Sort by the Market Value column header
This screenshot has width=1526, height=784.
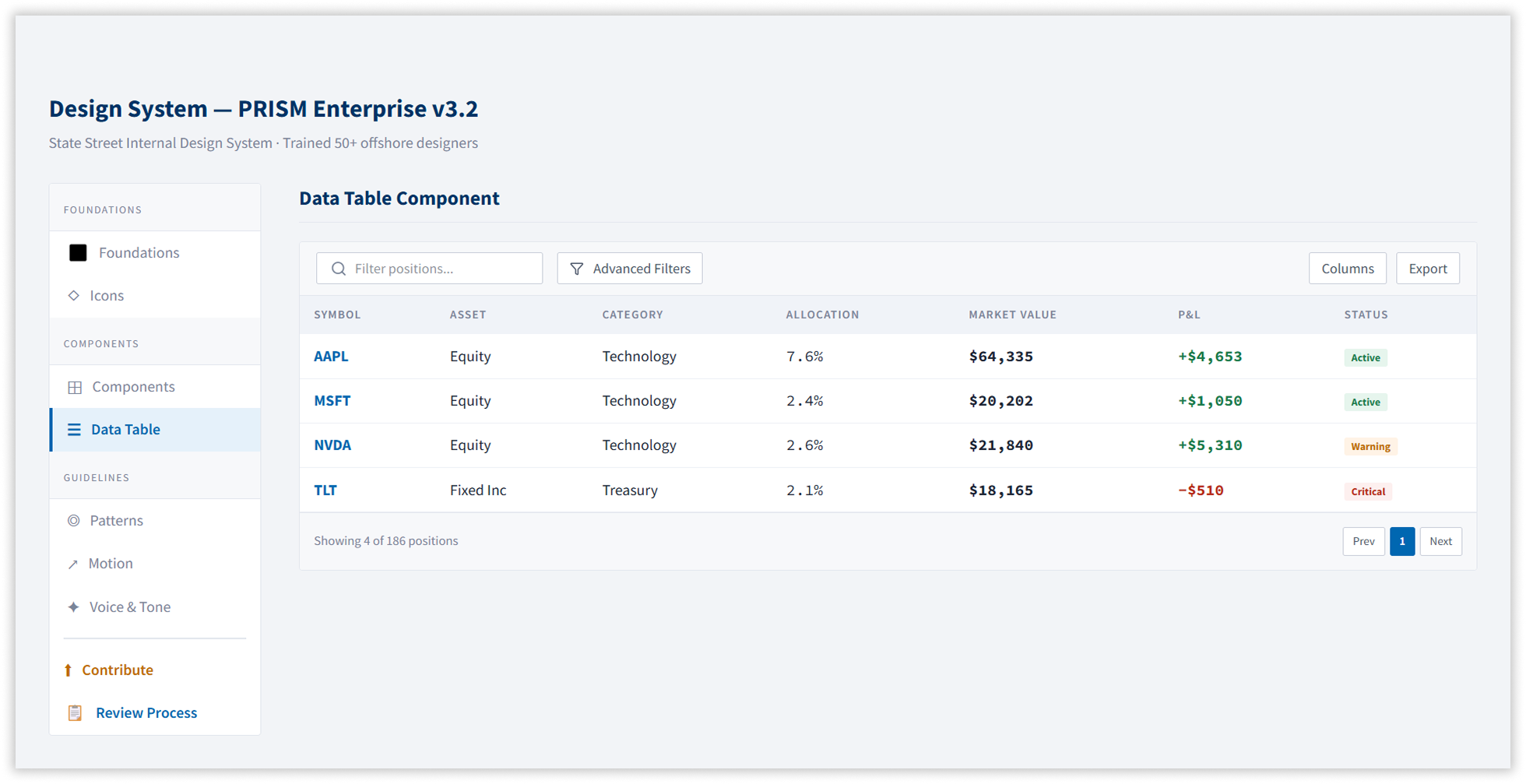pos(1012,315)
